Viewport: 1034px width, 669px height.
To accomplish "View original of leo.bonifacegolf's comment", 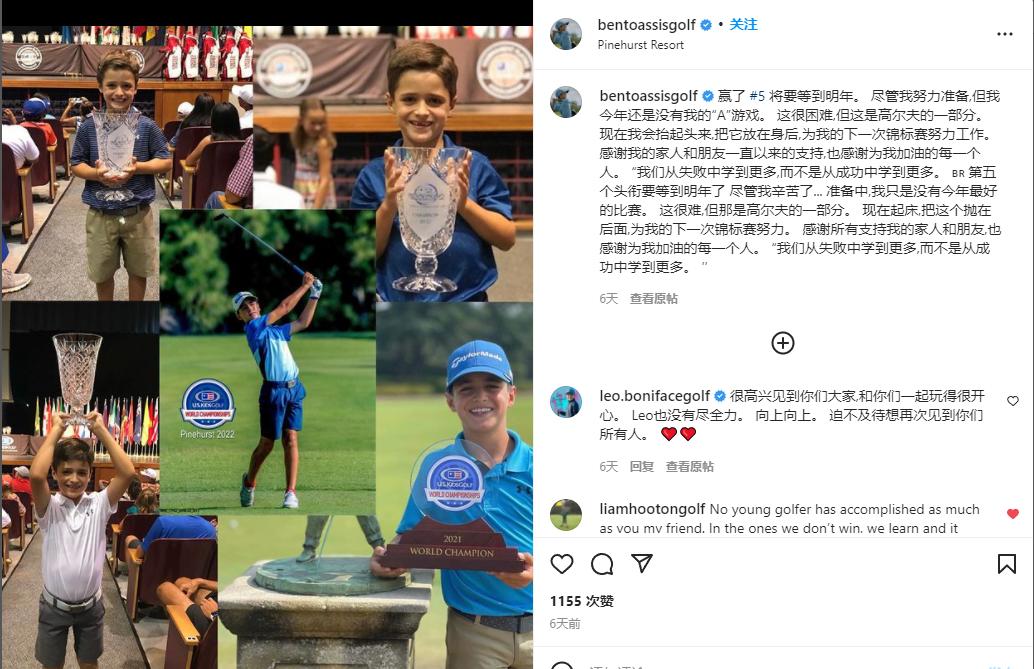I will pos(689,466).
